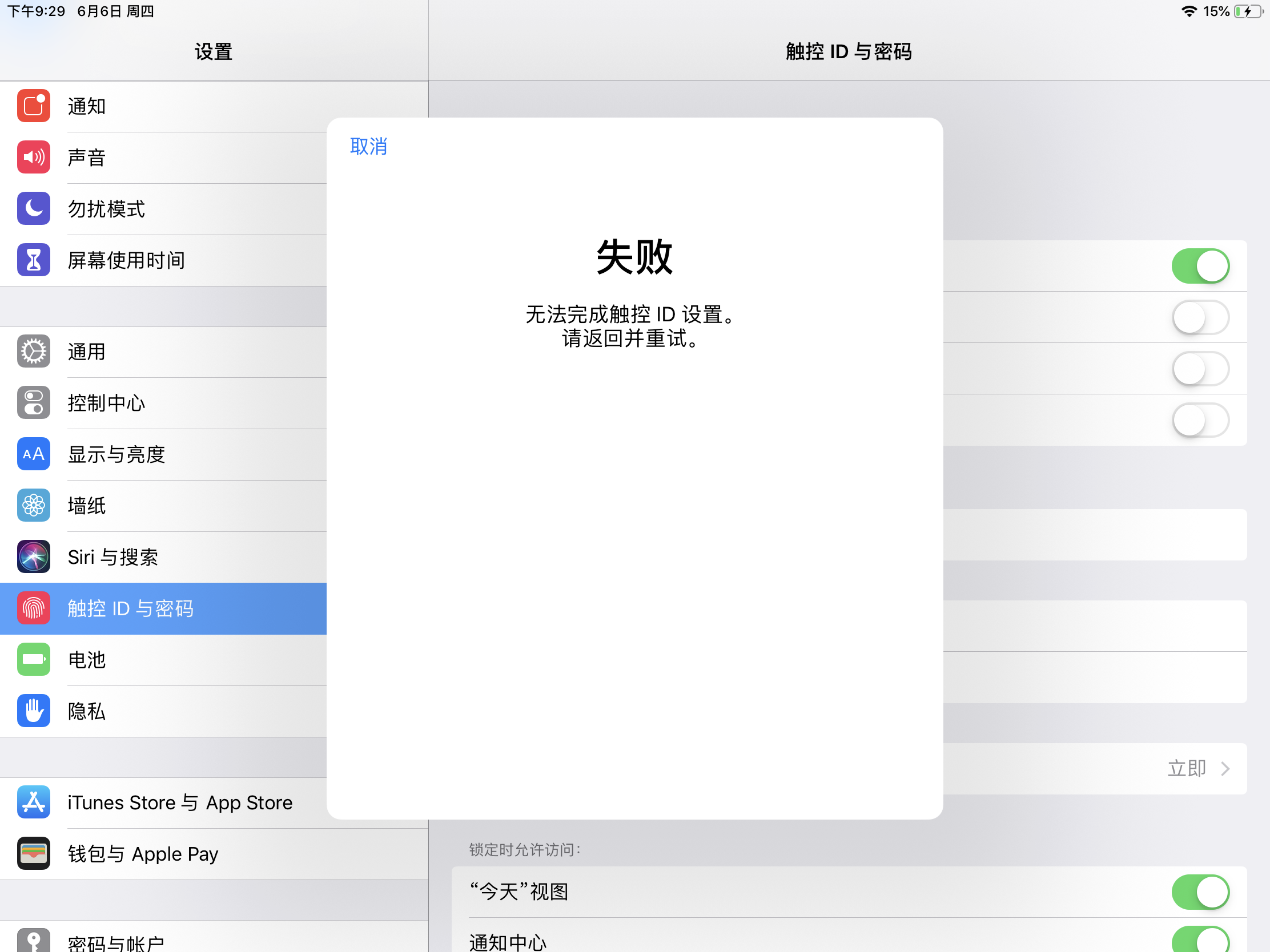Open the 立即 passcode requirement chevron
The image size is (1270, 952).
coord(1225,768)
